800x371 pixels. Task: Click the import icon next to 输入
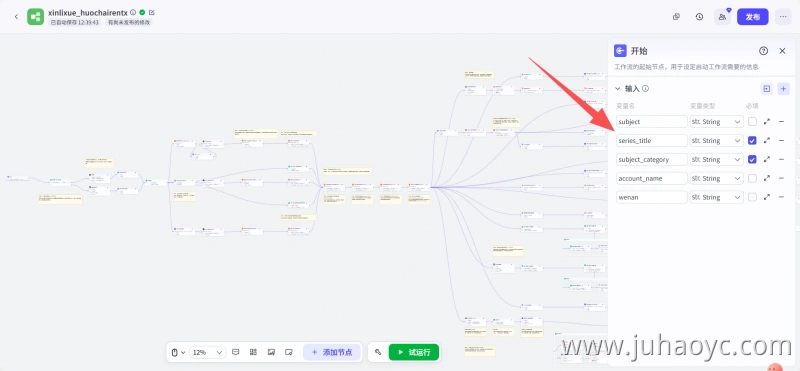pos(766,89)
